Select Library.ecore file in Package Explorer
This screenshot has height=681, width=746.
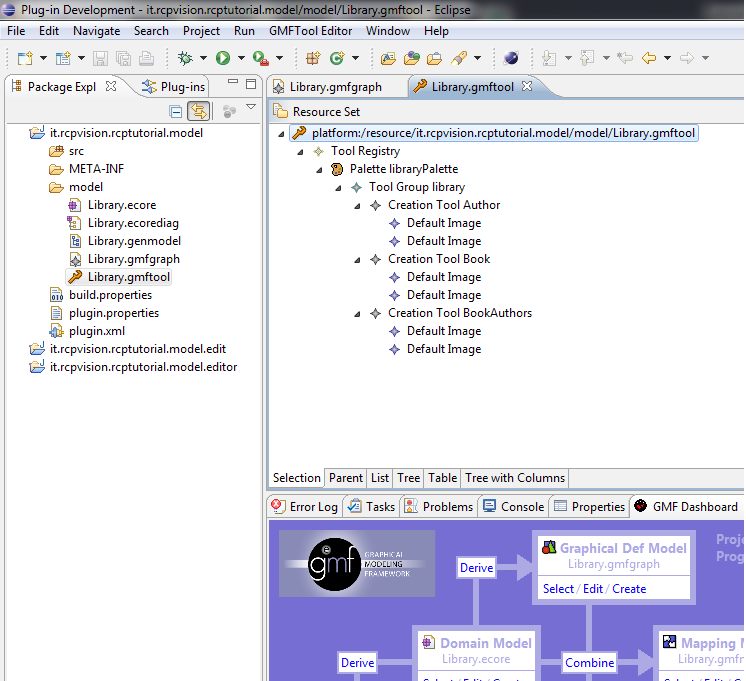[121, 205]
